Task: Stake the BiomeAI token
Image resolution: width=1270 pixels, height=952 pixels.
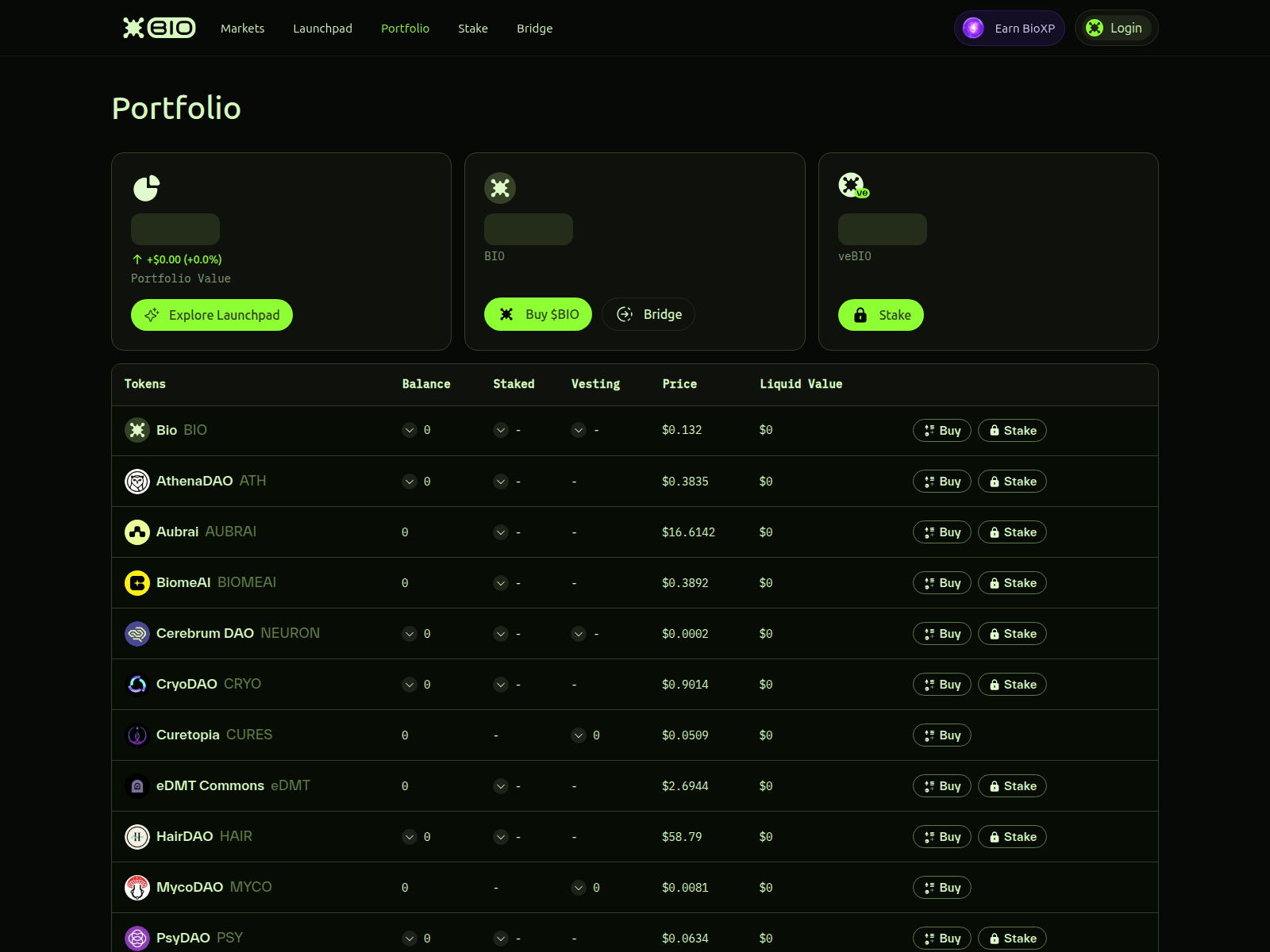Action: pos(1012,582)
